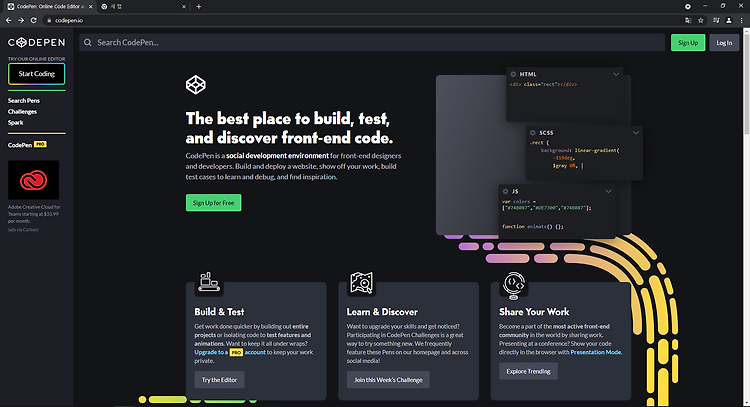
Task: Click the Learn & Discover map icon
Action: [x=361, y=283]
